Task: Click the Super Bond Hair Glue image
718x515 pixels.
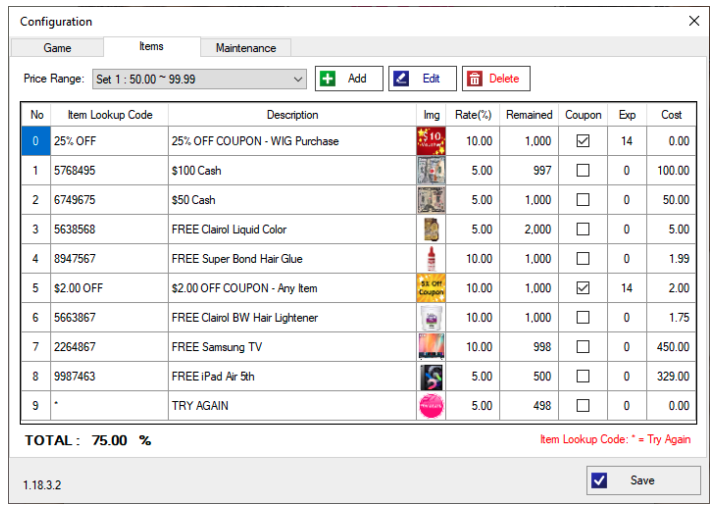Action: point(431,259)
